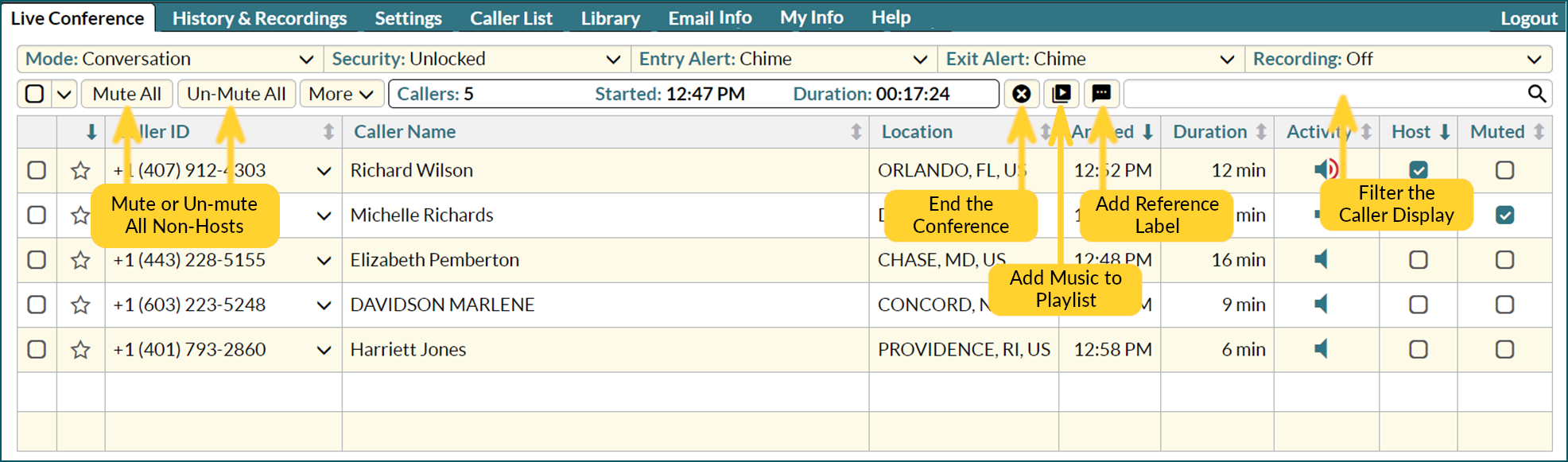Click the End the Conference X icon
The height and width of the screenshot is (462, 1568).
[1022, 94]
